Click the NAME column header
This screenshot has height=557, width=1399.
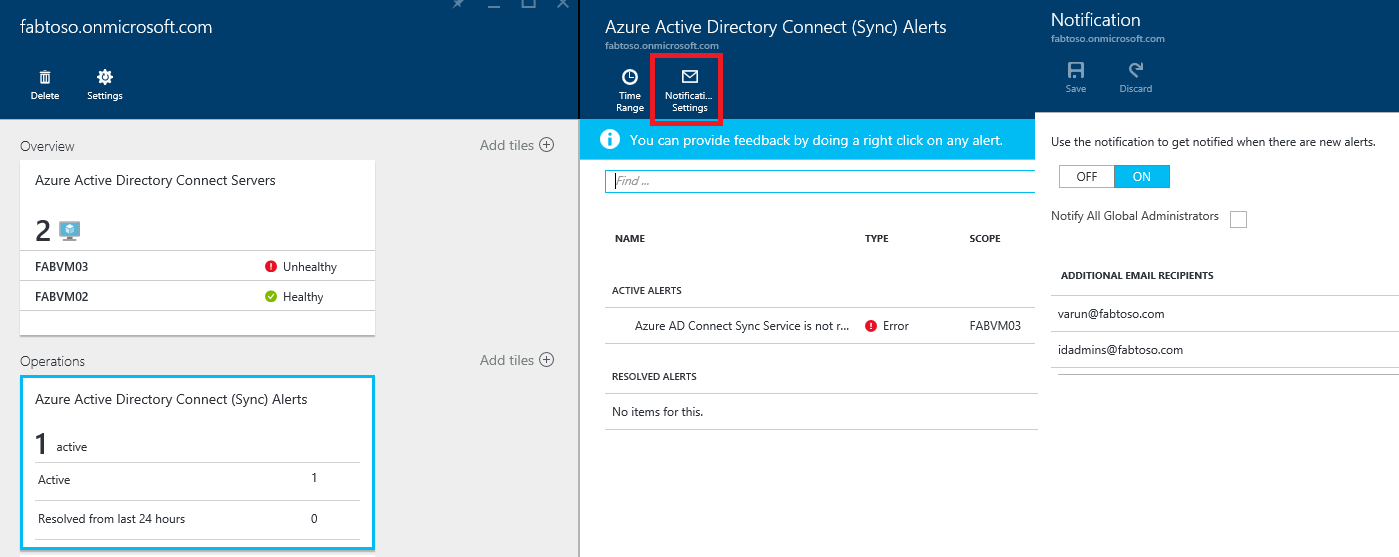click(x=630, y=239)
